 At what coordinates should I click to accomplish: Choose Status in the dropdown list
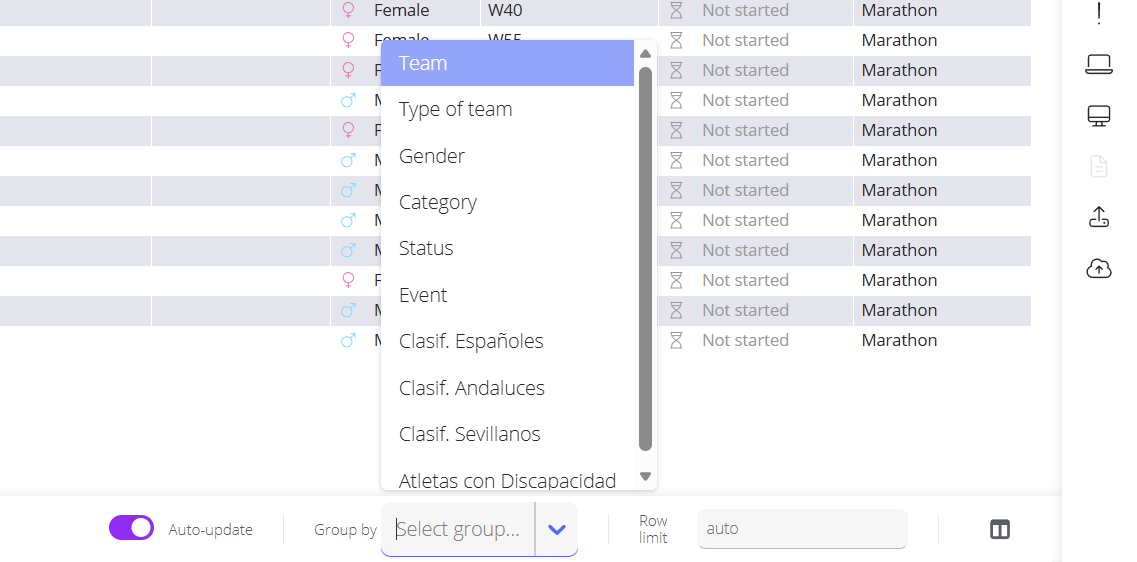coord(508,249)
